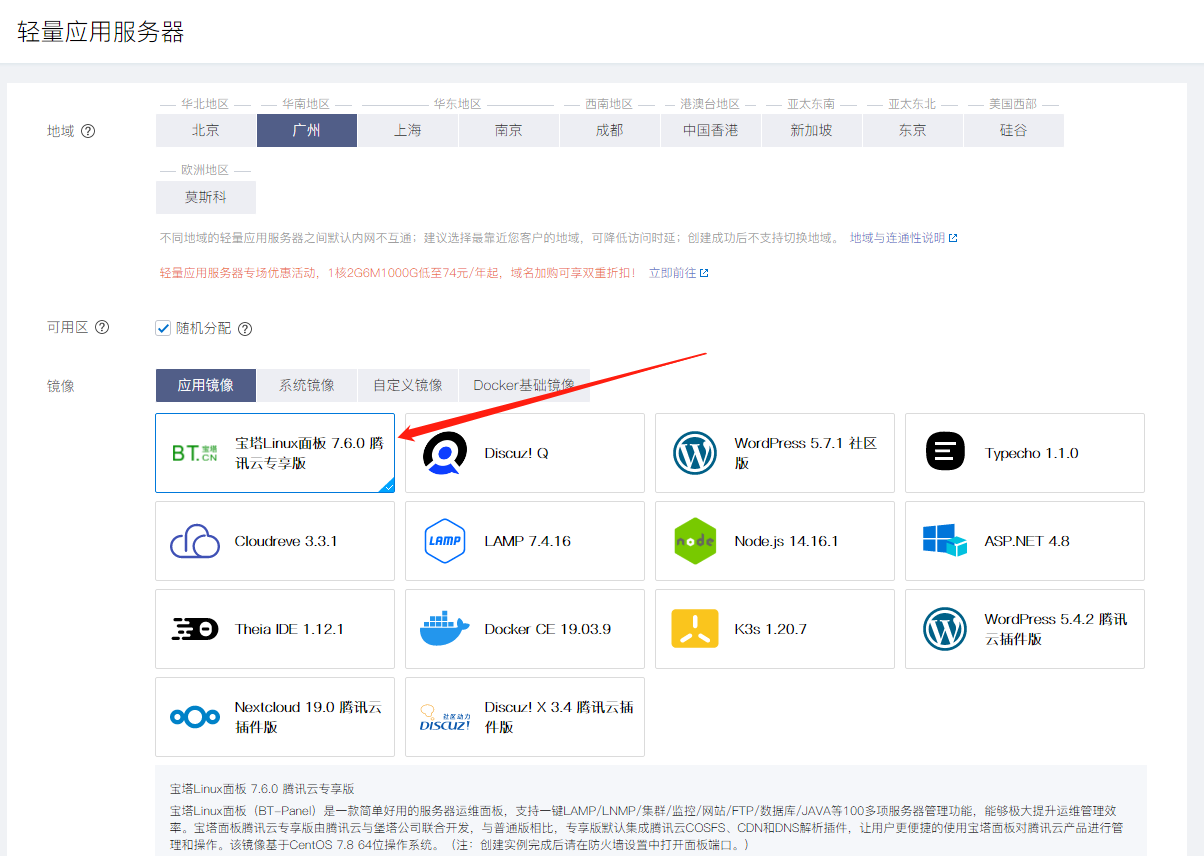Choose K3s 1.20.7 image
1204x856 pixels.
click(x=775, y=629)
